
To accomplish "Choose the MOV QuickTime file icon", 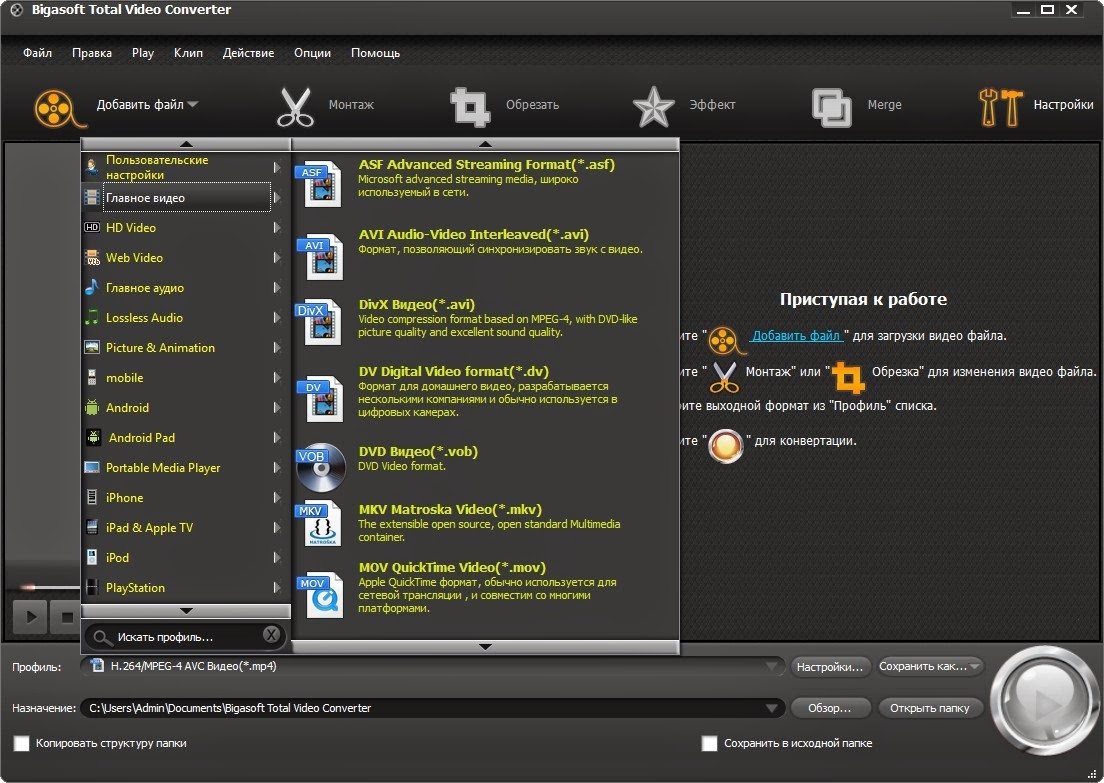I will pos(320,596).
